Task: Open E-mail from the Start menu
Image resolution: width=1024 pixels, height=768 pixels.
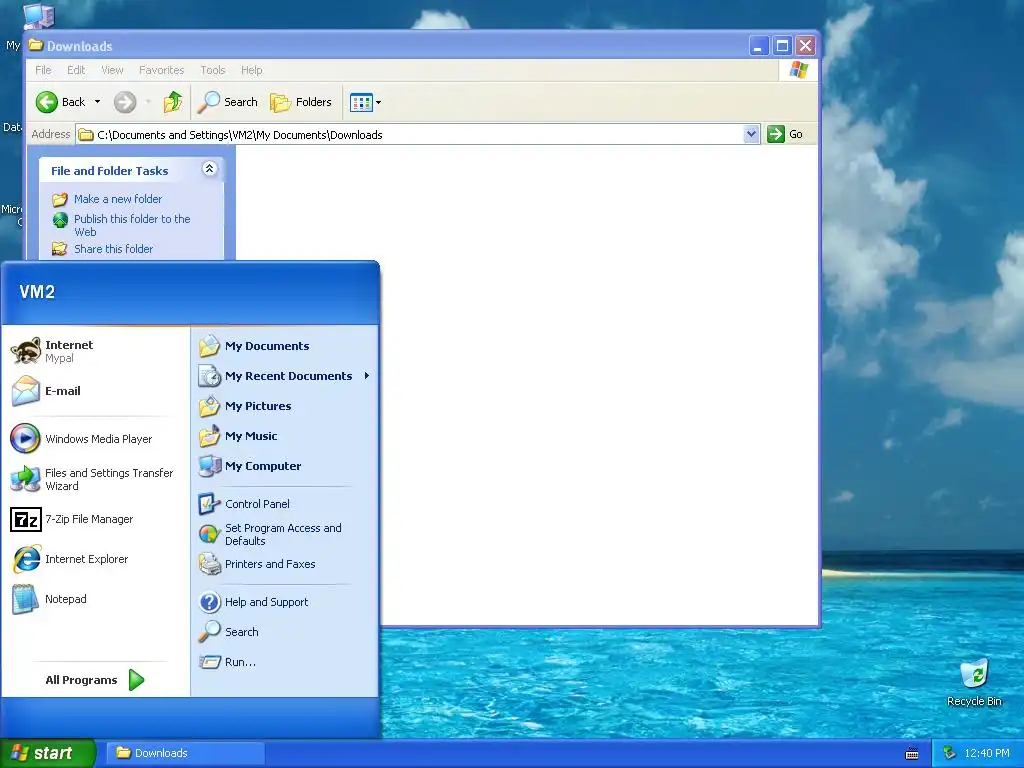Action: (x=96, y=391)
